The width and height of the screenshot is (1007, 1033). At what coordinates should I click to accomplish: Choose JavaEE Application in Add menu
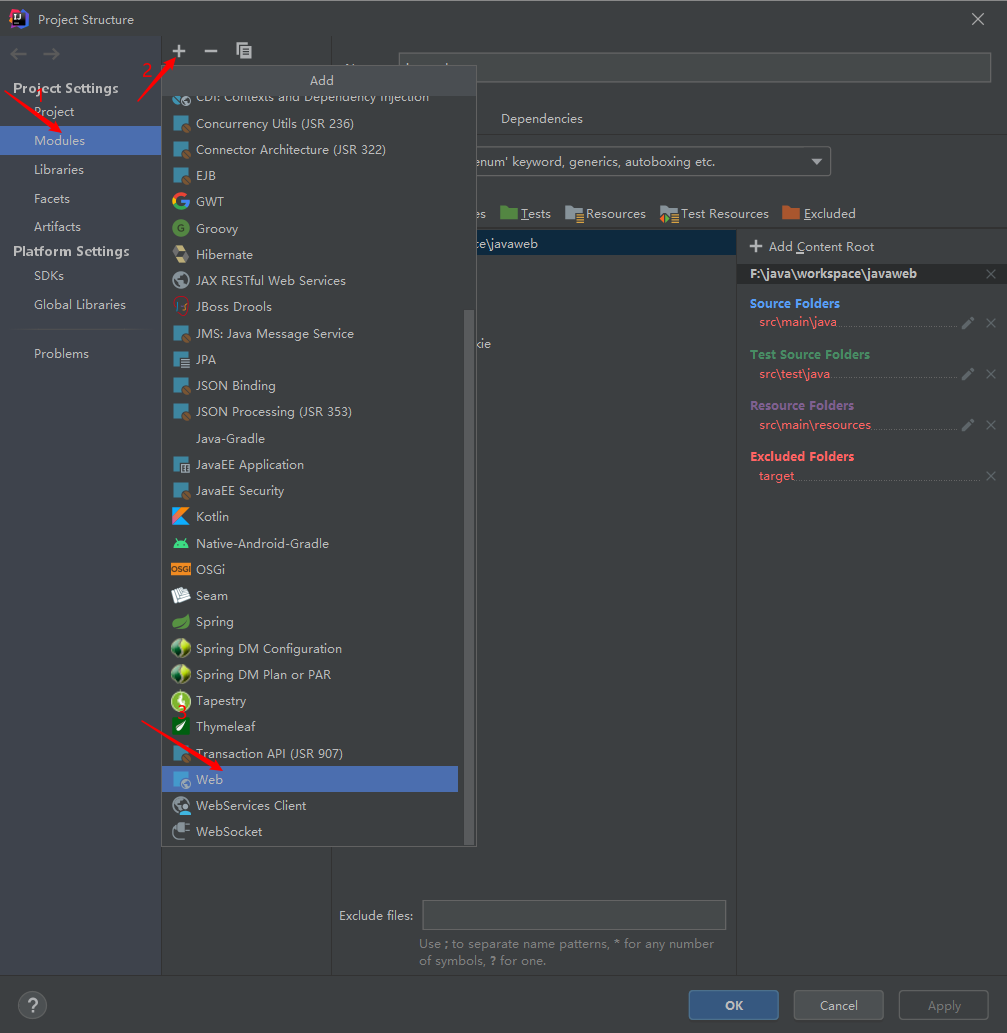click(x=310, y=464)
